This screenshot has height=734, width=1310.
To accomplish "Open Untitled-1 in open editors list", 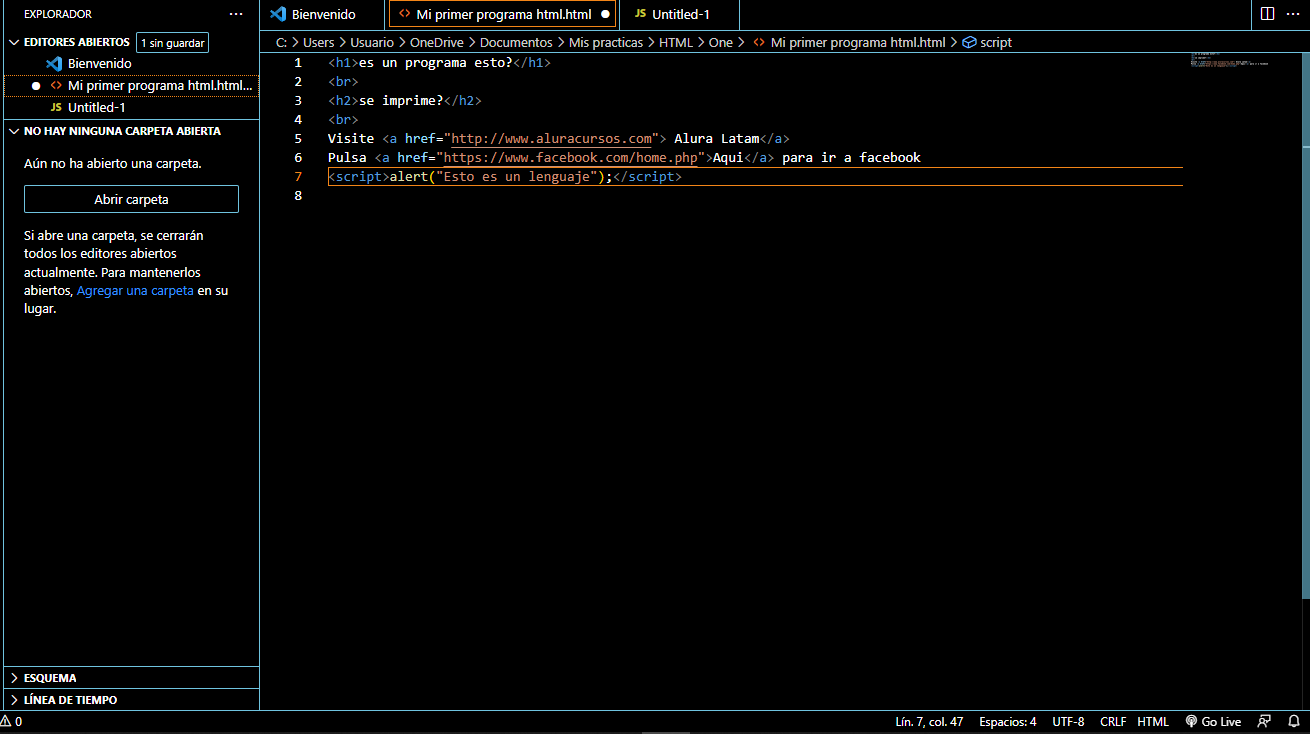I will pos(131,108).
